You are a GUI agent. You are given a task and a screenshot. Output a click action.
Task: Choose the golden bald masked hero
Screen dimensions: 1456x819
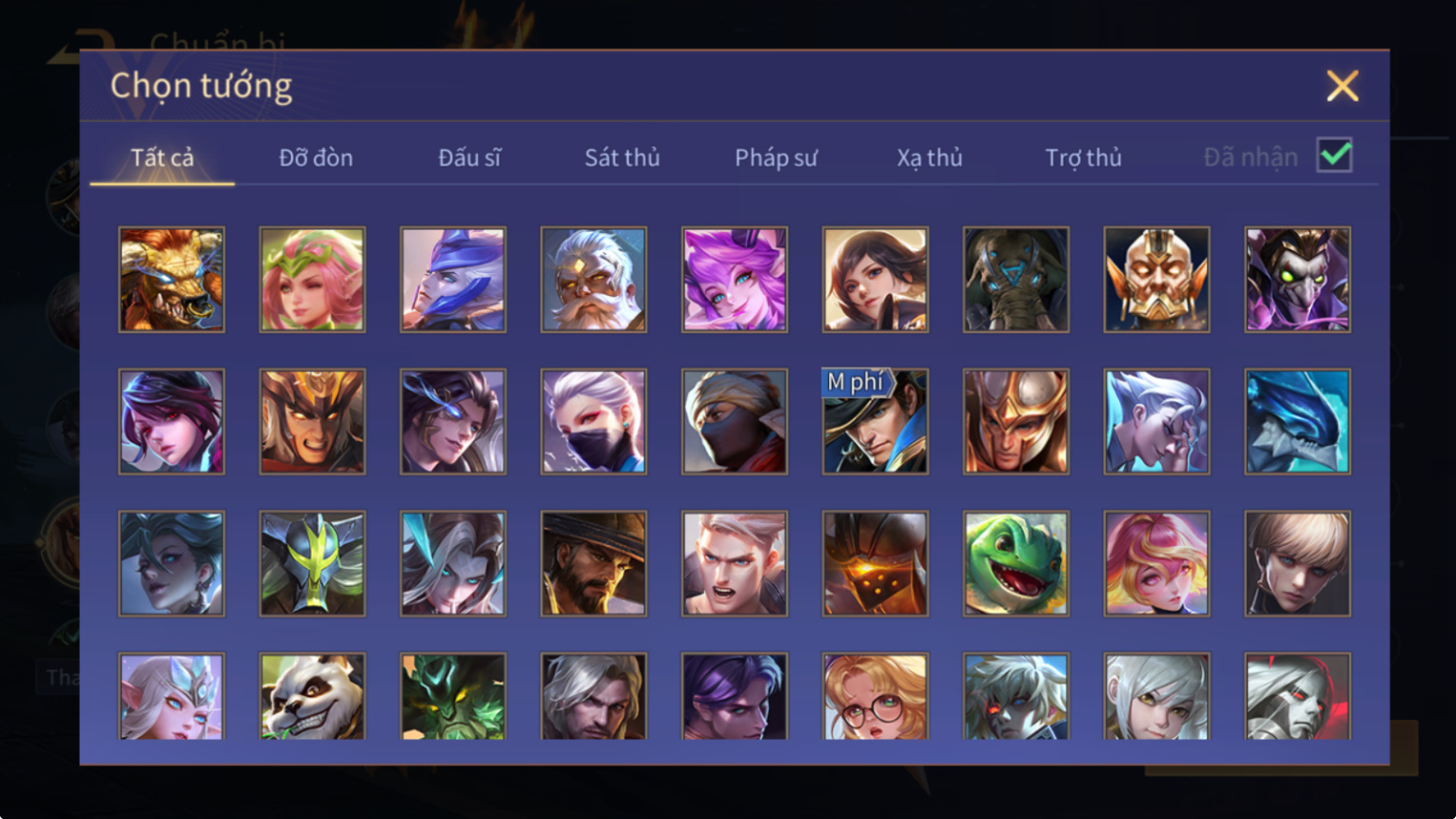tap(1156, 280)
